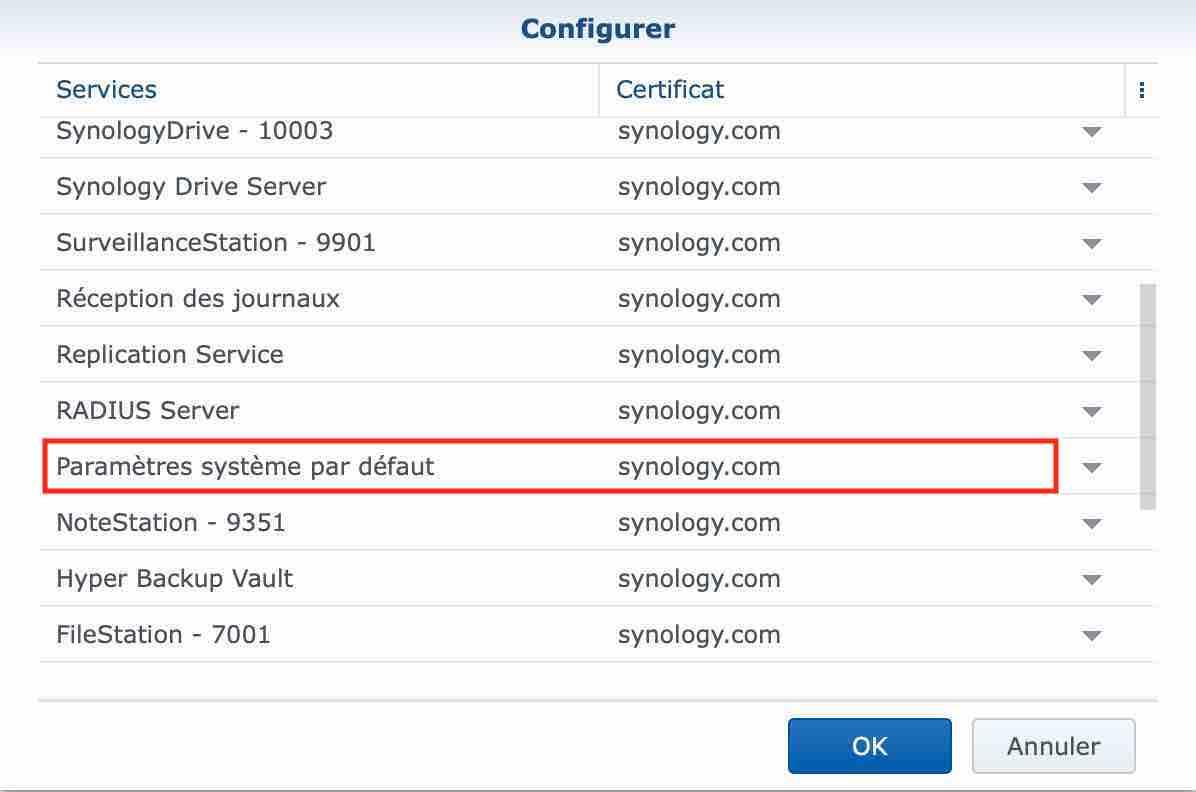Screen dimensions: 1196x792
Task: Select the Hyper Backup Vault service row
Action: (x=175, y=579)
